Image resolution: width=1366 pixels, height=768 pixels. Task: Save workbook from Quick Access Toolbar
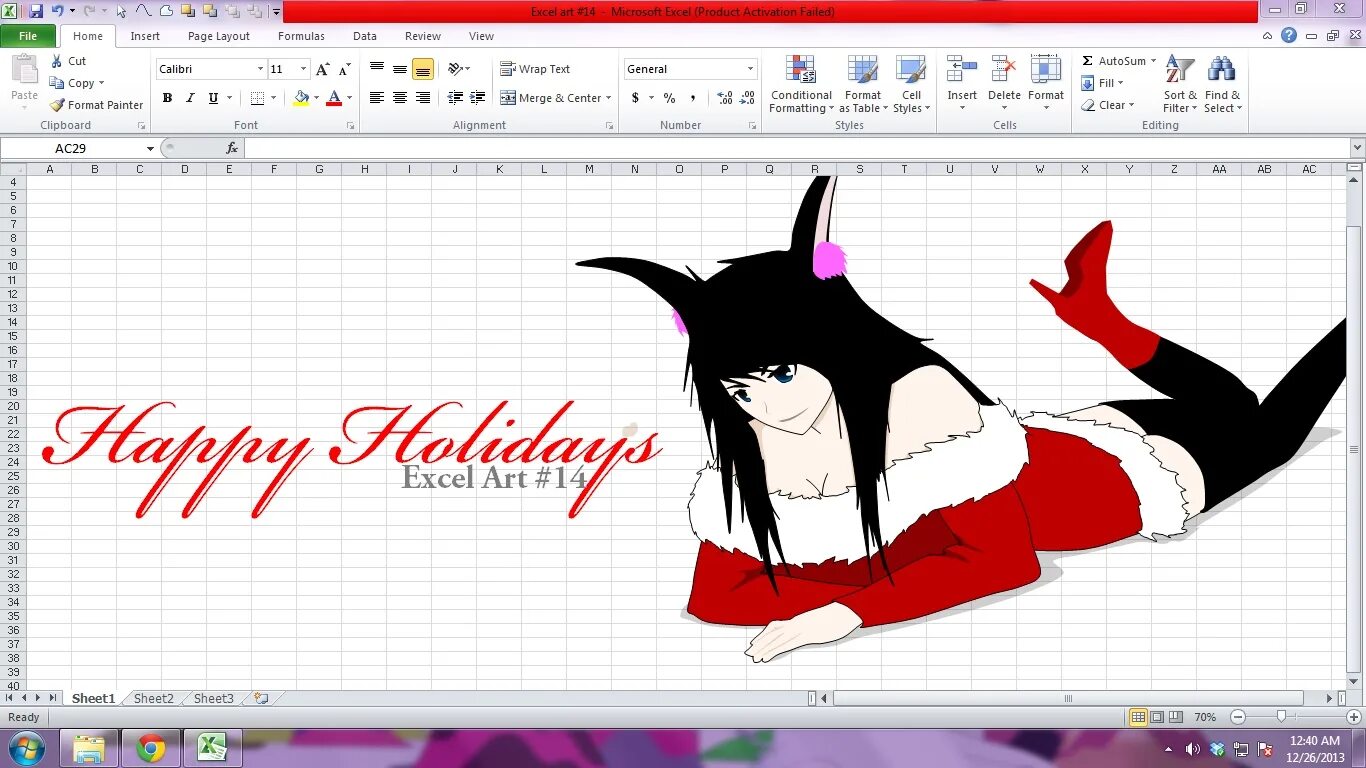coord(36,11)
